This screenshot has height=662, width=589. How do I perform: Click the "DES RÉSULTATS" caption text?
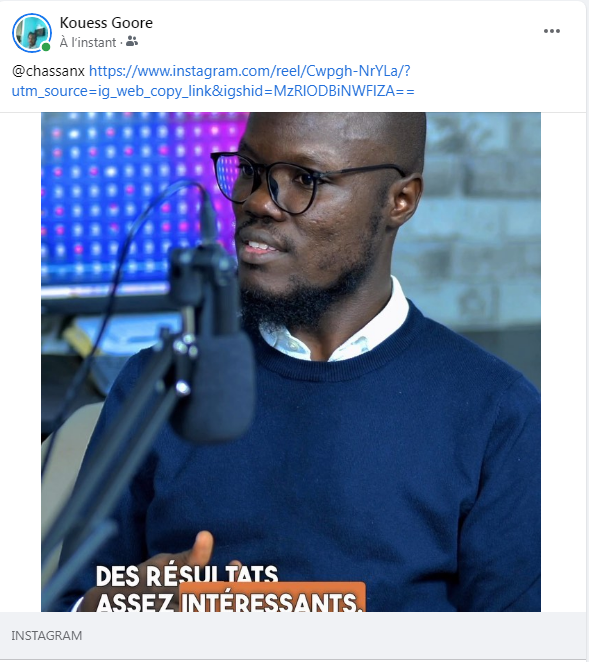click(x=187, y=575)
